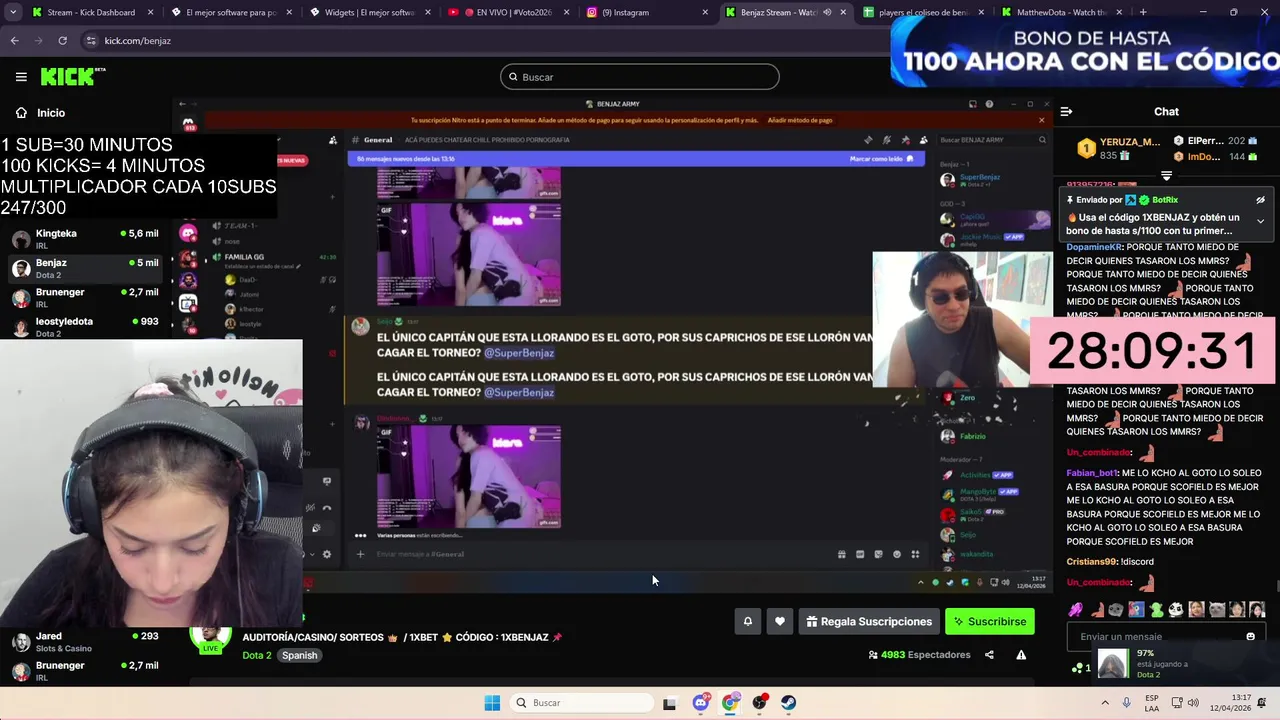
Task: Hide the pinned BotRix message
Action: coord(1260,200)
